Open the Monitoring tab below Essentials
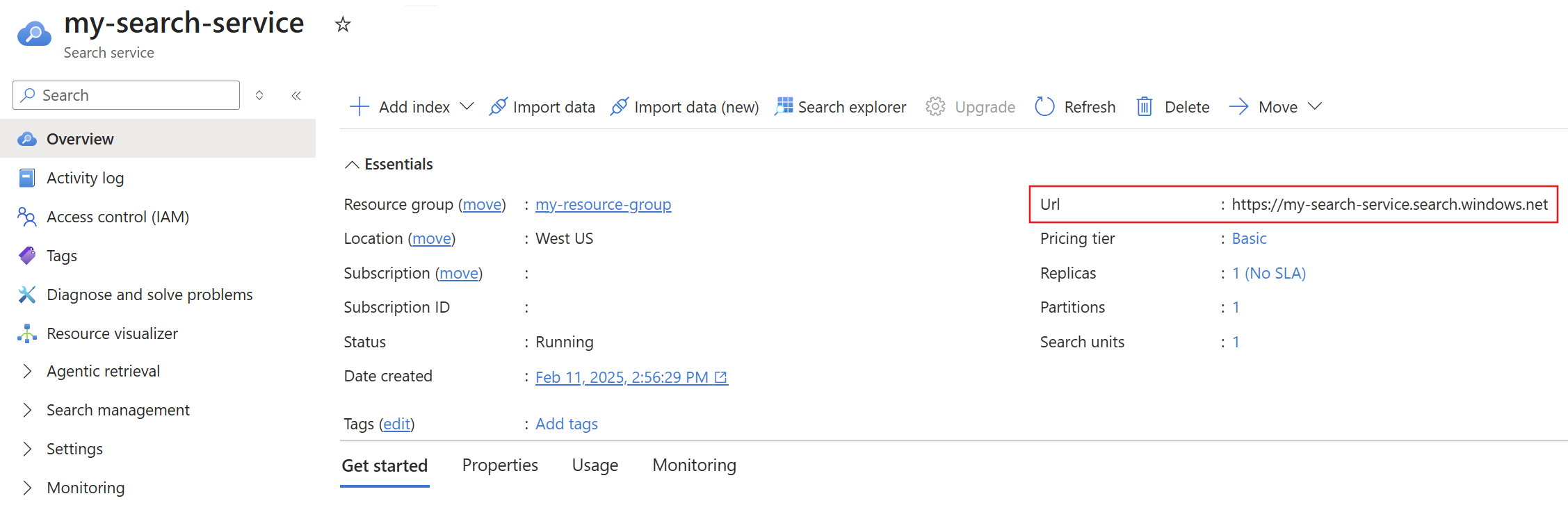The height and width of the screenshot is (512, 1568). (694, 465)
